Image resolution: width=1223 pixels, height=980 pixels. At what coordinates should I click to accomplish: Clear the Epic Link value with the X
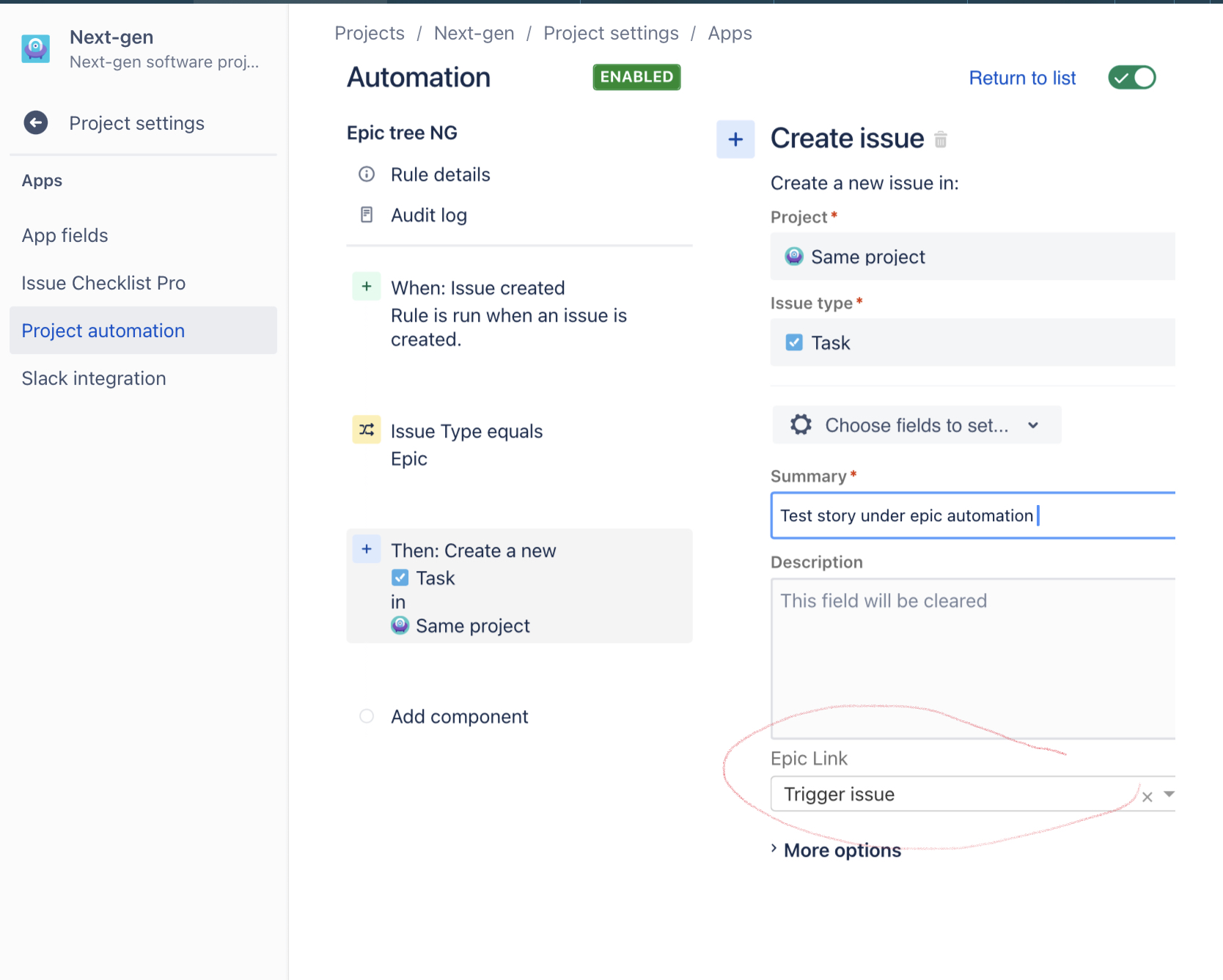[1146, 796]
